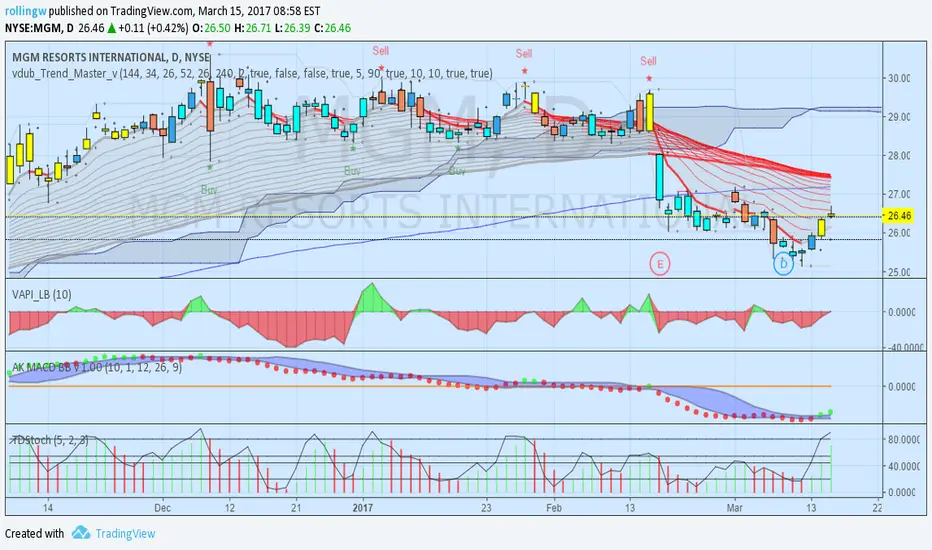Click the 28.00 price axis label
This screenshot has height=550, width=932.
click(x=899, y=156)
